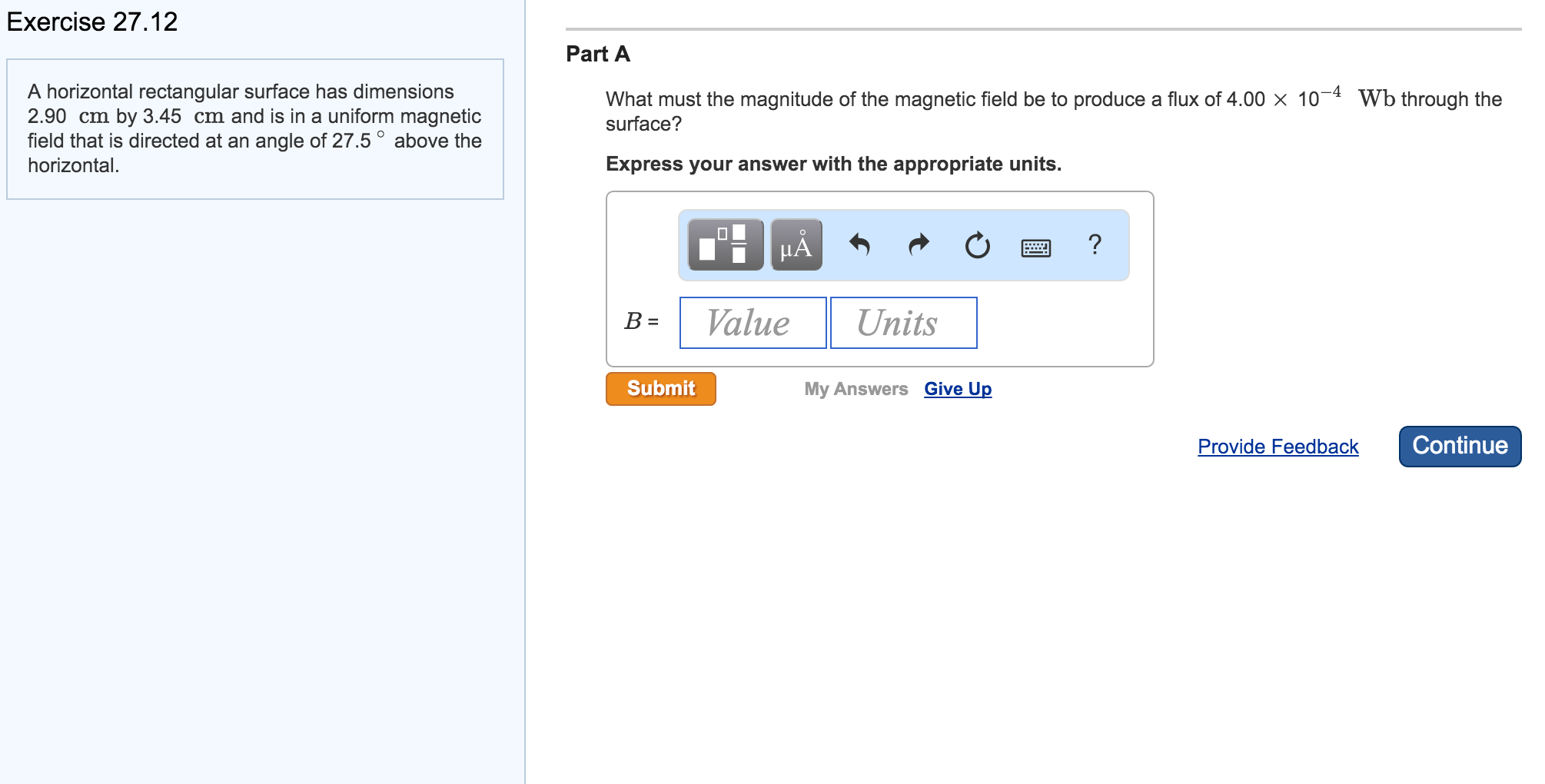Open the keyboard shortcuts icon
Screen dimensions: 1545x784
1036,246
